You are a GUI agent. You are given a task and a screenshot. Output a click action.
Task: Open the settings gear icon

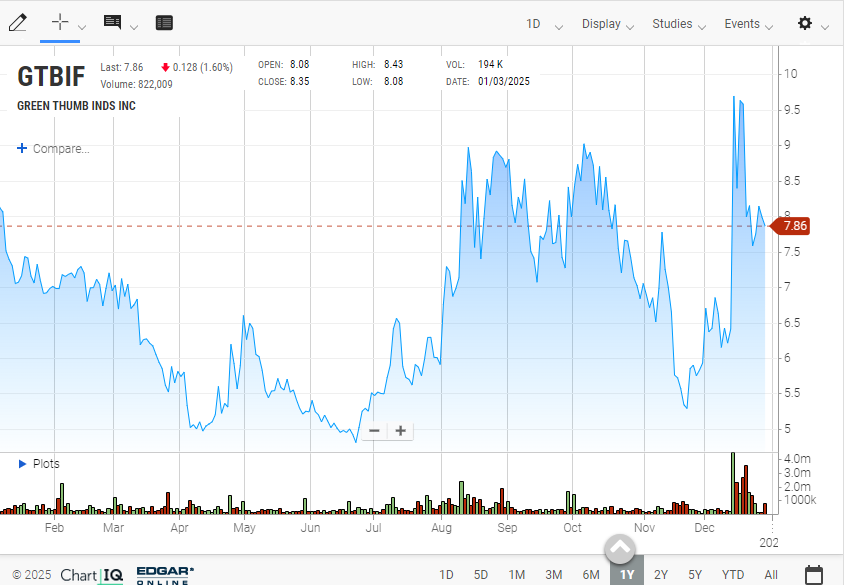pyautogui.click(x=805, y=23)
